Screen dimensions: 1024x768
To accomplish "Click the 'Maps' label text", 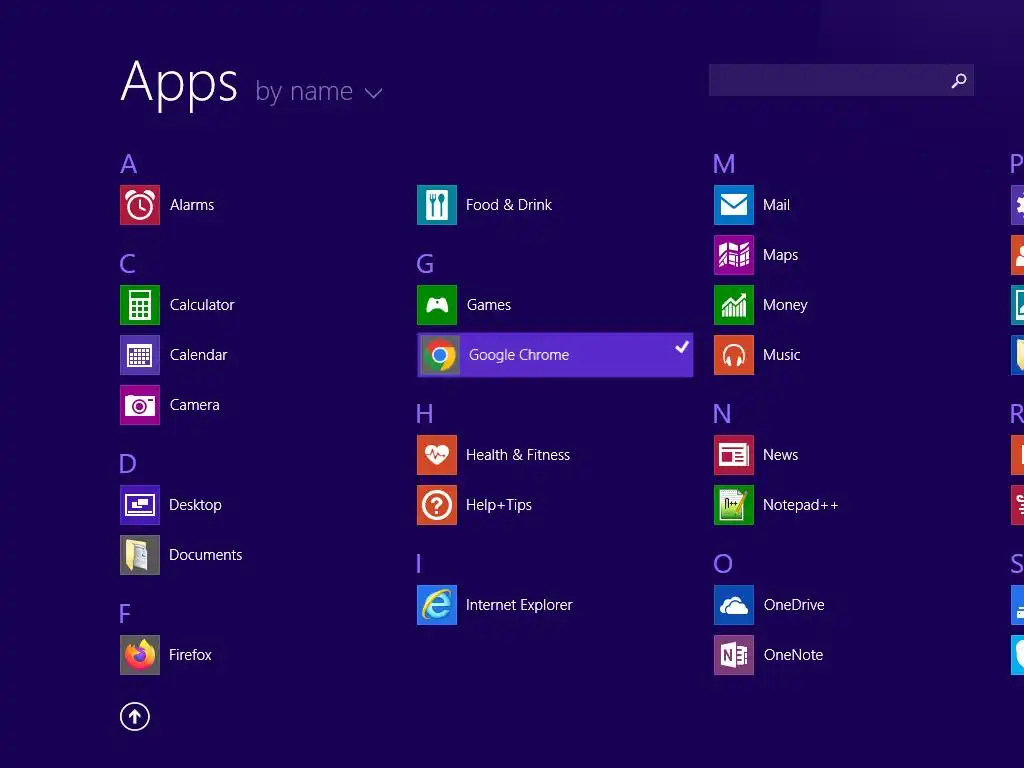I will pos(780,255).
